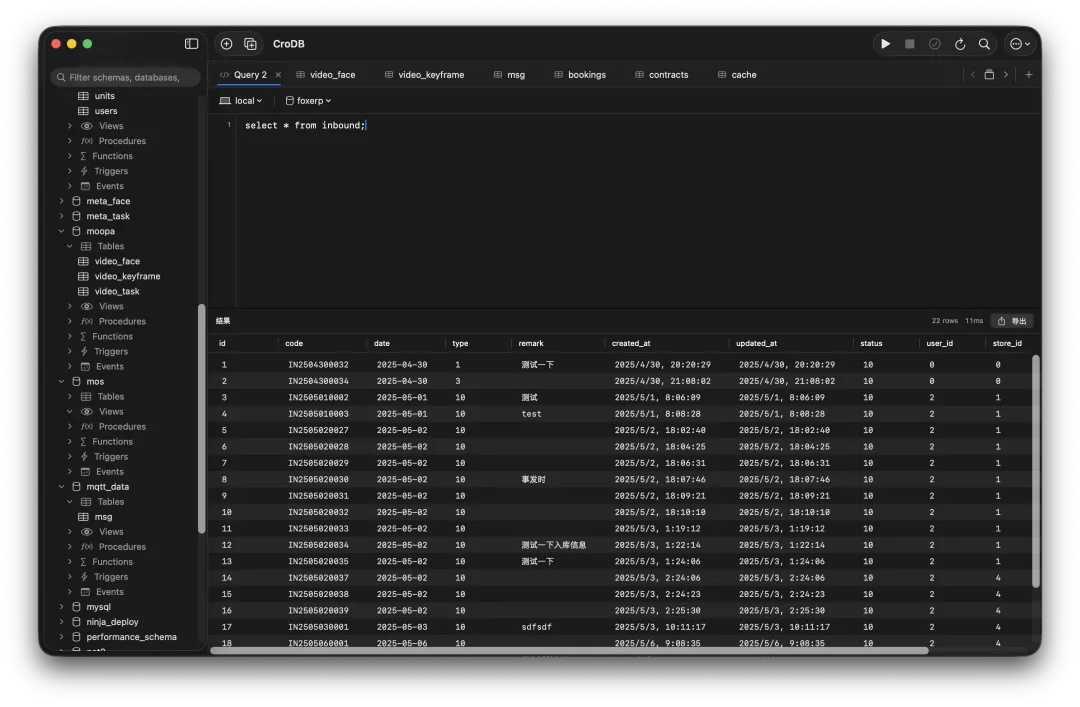The image size is (1080, 707).
Task: Expand the mysql database node
Action: coord(61,607)
